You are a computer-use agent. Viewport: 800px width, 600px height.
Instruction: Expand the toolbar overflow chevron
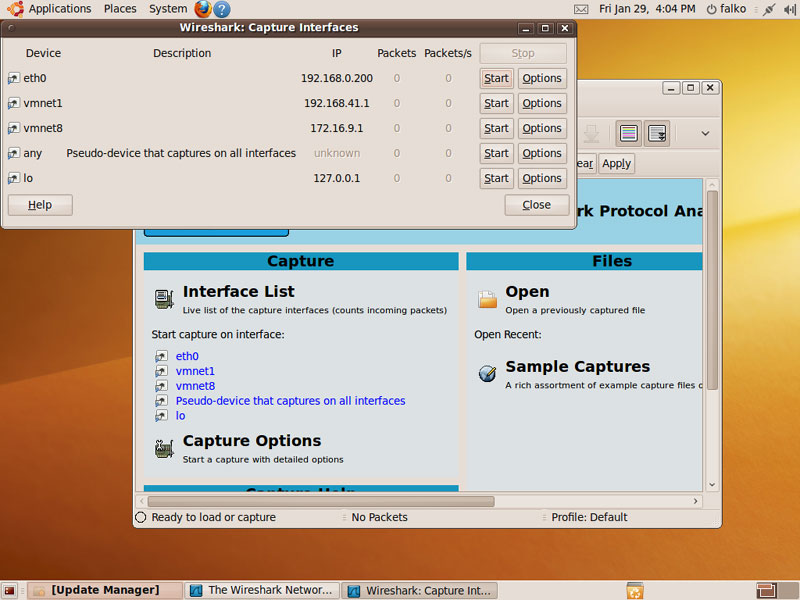(705, 133)
